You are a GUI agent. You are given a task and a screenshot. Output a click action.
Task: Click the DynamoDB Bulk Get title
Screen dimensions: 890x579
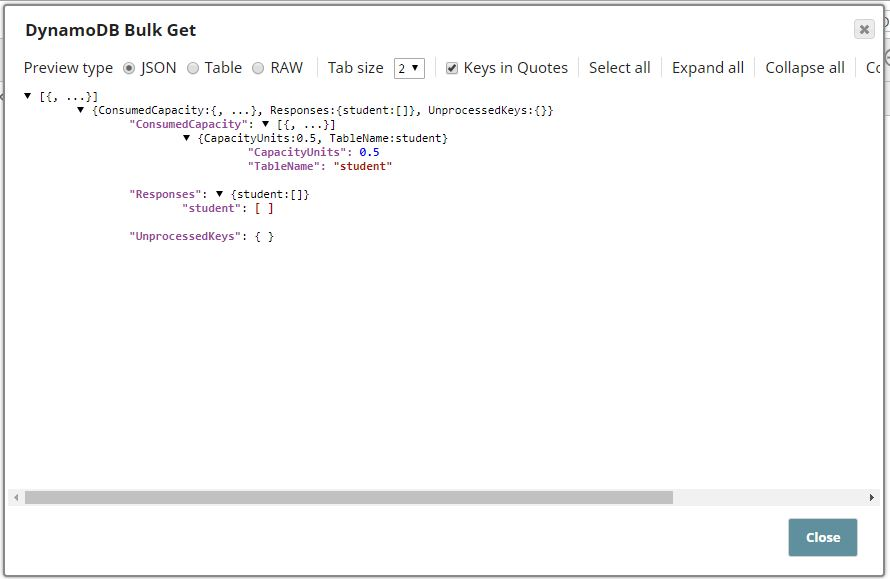click(111, 30)
